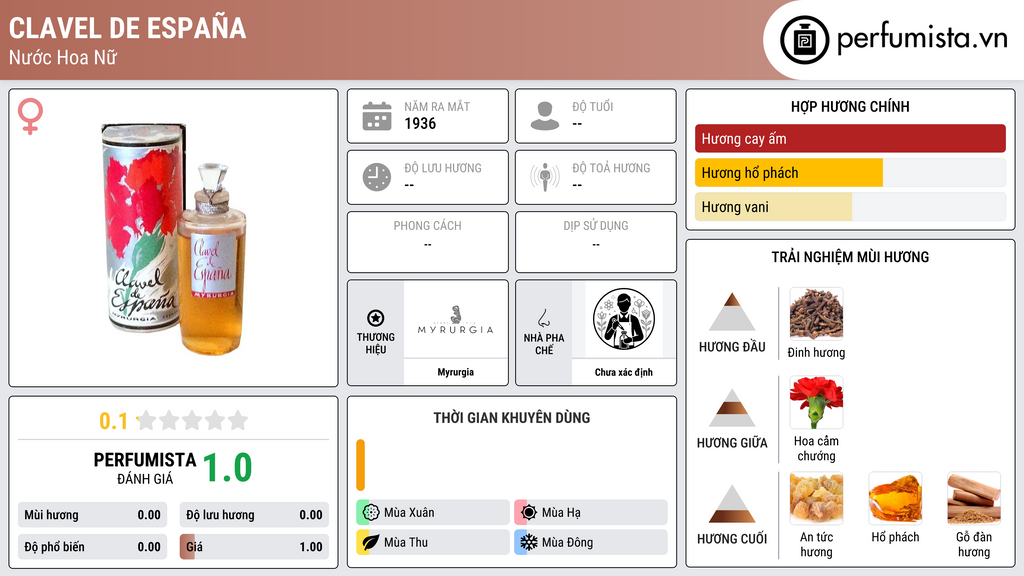Click the Hương giữa pyramid icon
1024x576 pixels.
click(x=732, y=408)
